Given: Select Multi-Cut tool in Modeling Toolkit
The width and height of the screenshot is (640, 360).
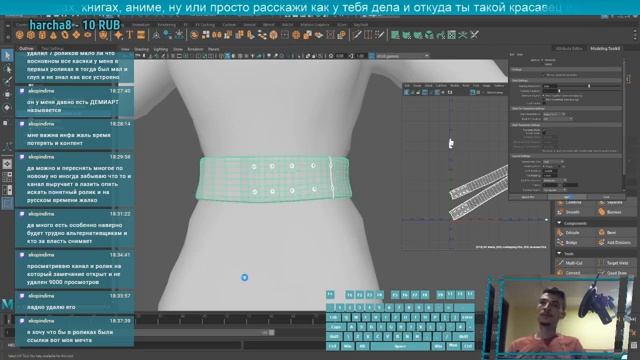Looking at the screenshot, I should pos(573,263).
